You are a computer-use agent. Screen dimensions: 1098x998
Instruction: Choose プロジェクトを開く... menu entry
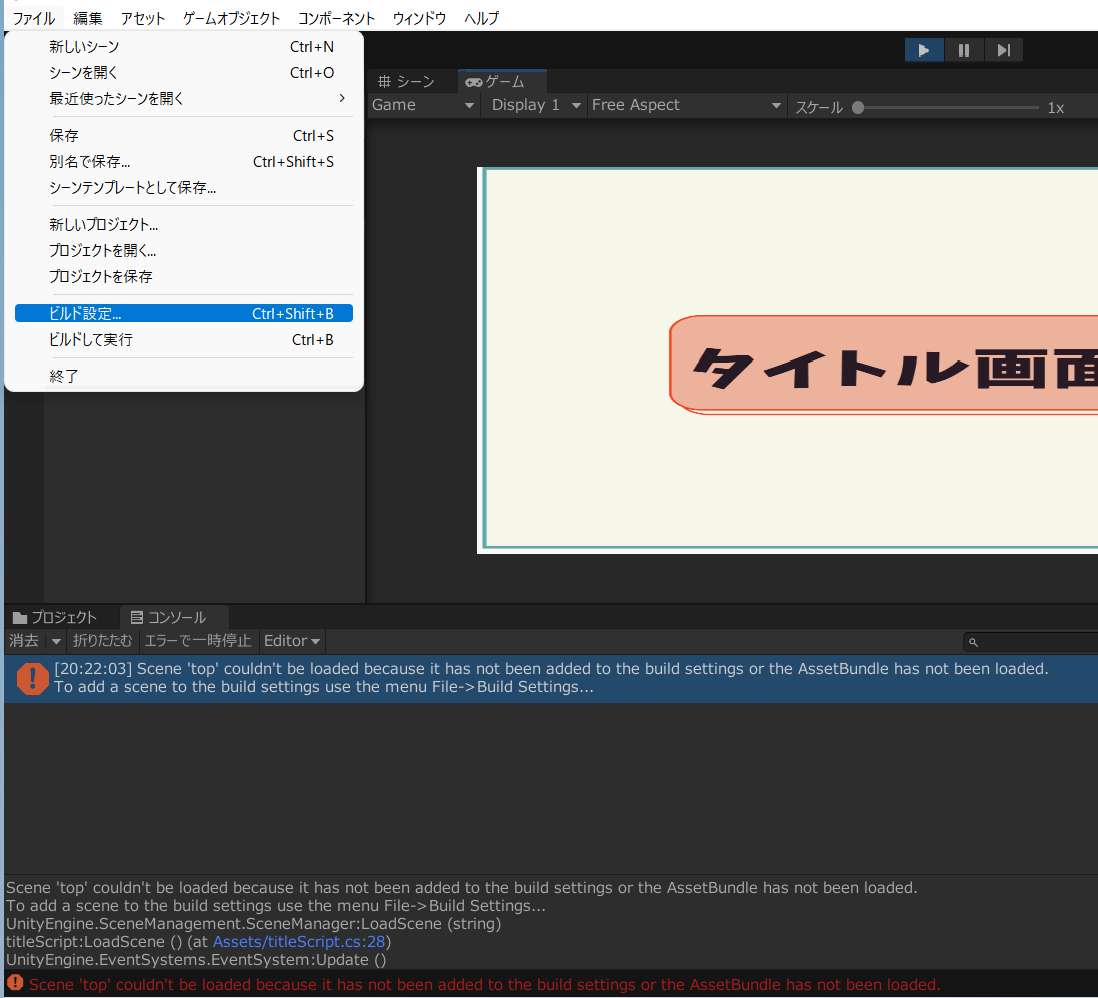tap(183, 251)
